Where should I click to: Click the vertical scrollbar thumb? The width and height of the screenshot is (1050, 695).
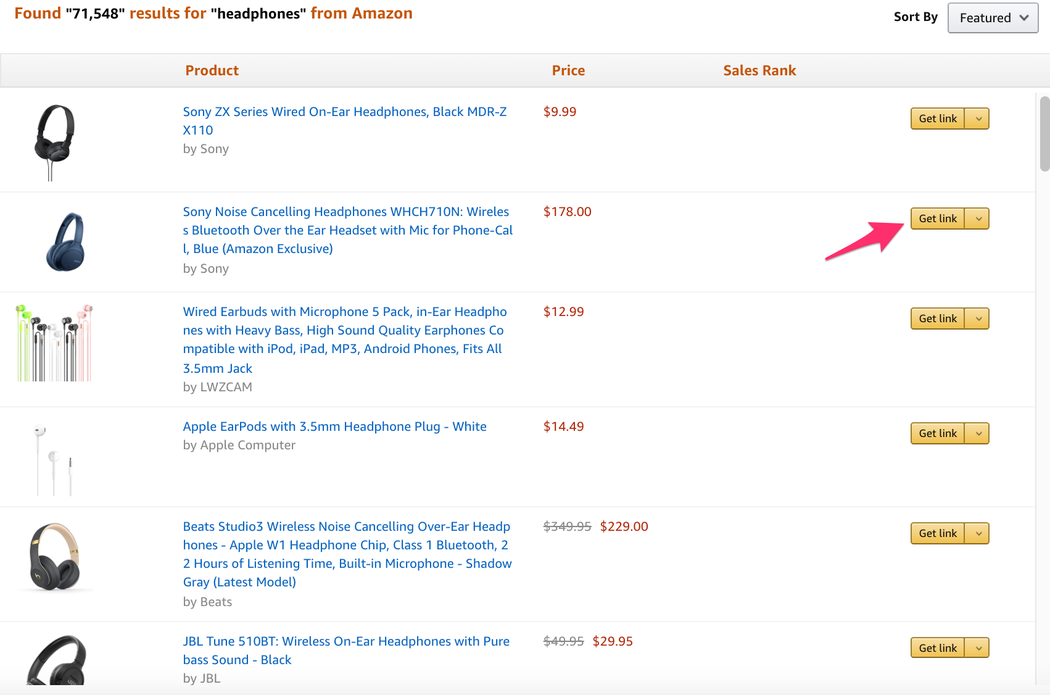(1045, 134)
